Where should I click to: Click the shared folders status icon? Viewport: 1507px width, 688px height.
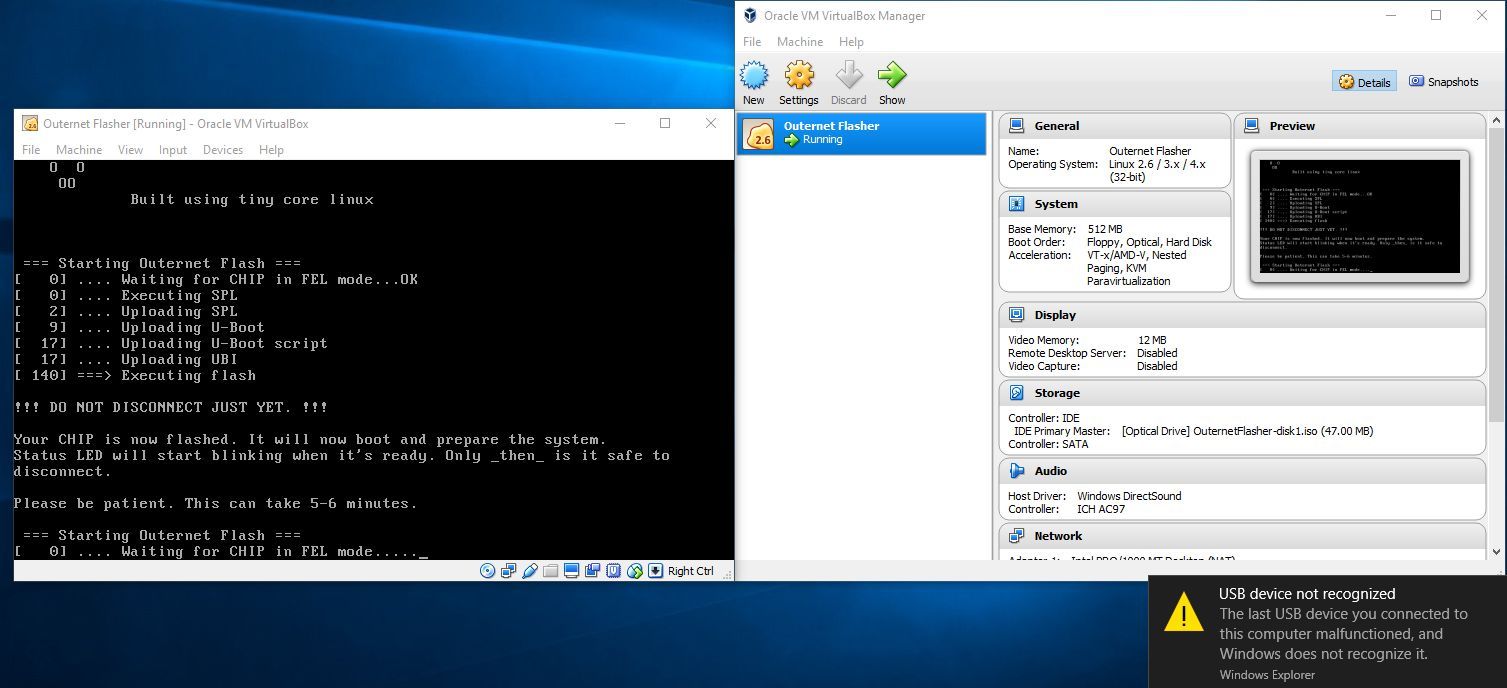point(551,571)
